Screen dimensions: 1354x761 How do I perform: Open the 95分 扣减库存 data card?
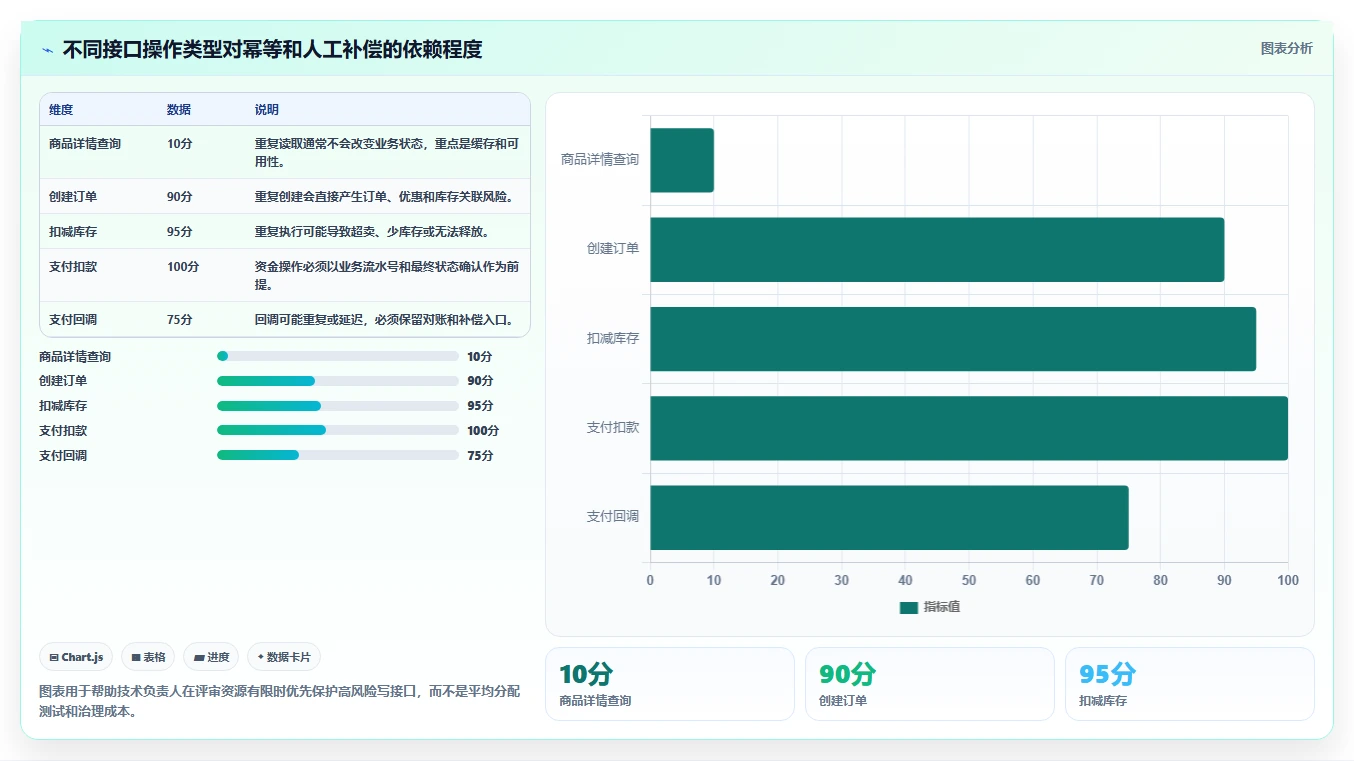point(1190,684)
